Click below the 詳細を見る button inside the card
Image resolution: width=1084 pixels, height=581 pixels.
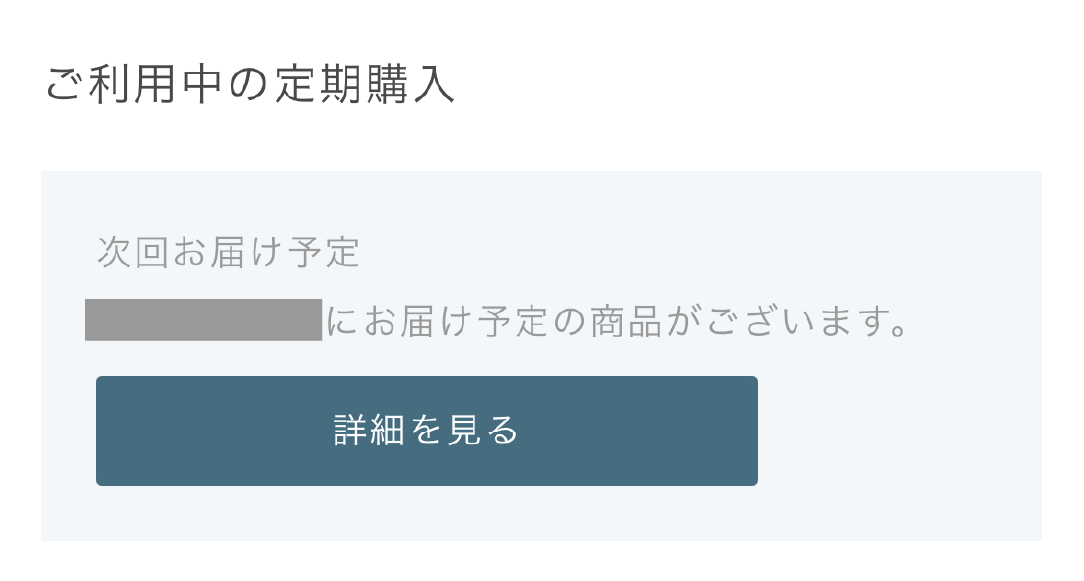click(427, 515)
